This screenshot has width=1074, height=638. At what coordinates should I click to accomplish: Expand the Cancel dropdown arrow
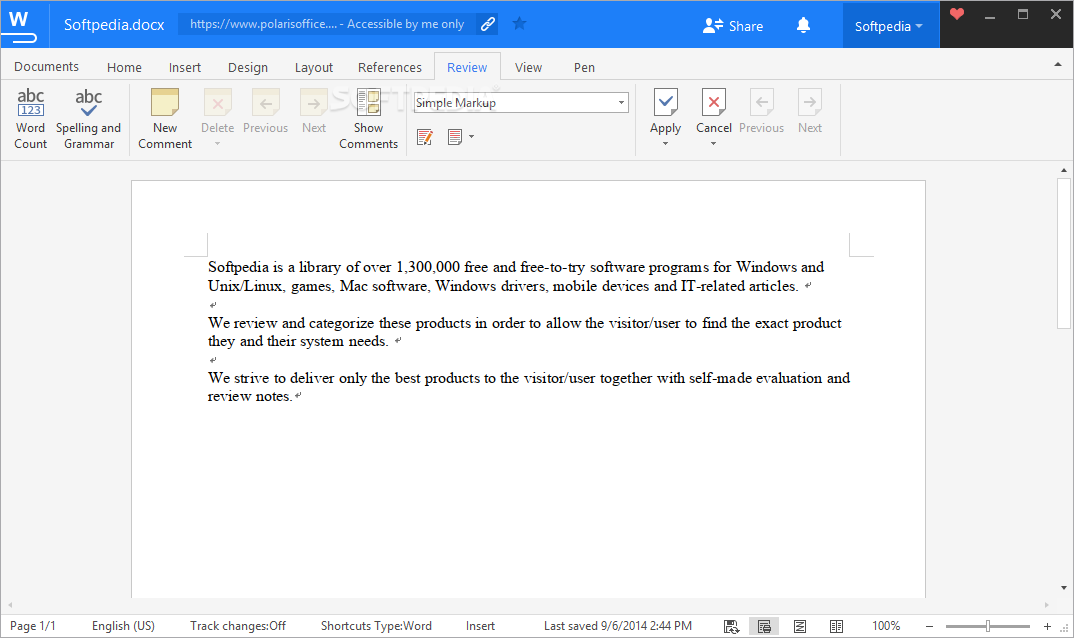[714, 143]
